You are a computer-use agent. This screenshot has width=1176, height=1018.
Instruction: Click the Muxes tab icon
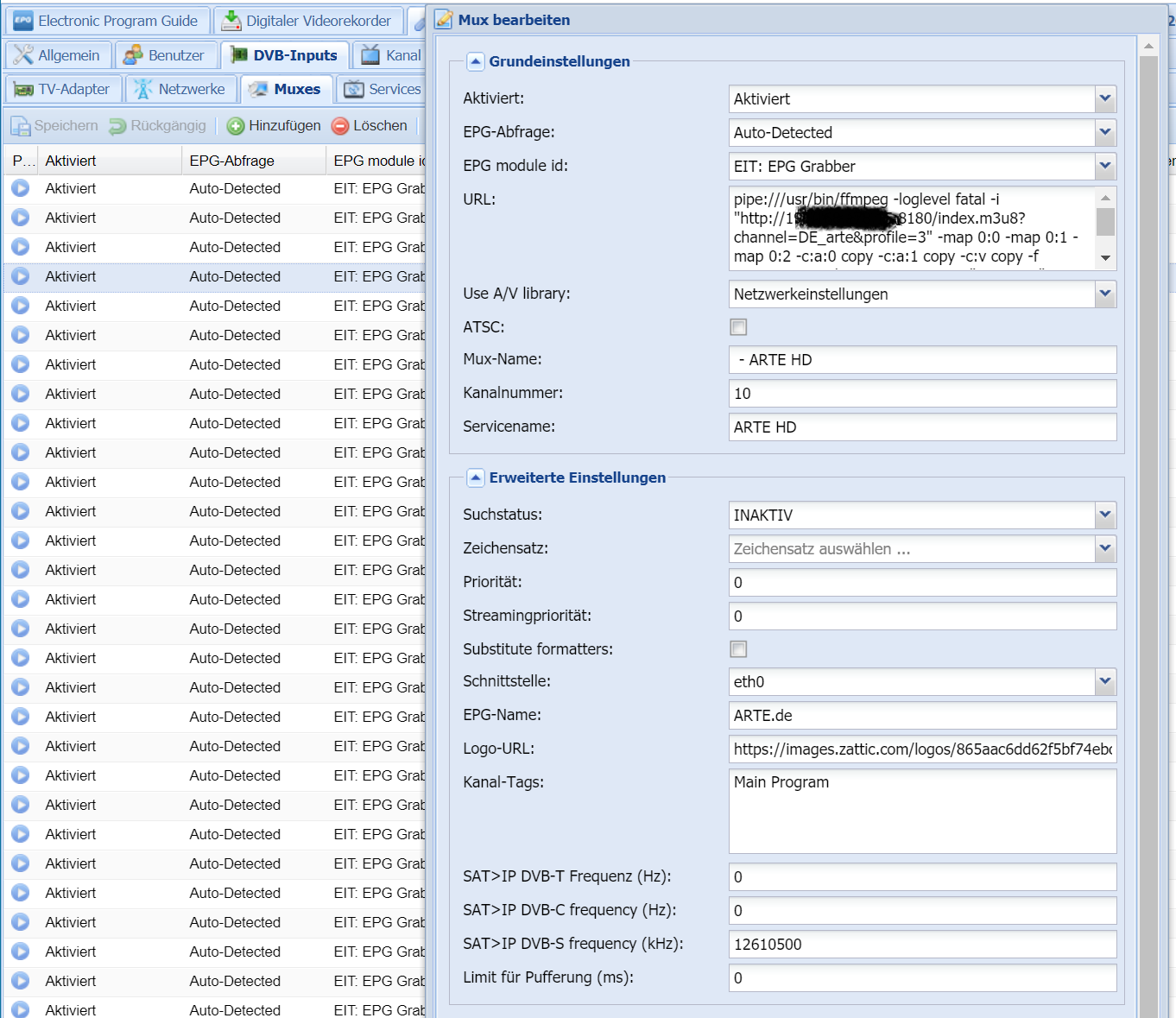pyautogui.click(x=258, y=89)
